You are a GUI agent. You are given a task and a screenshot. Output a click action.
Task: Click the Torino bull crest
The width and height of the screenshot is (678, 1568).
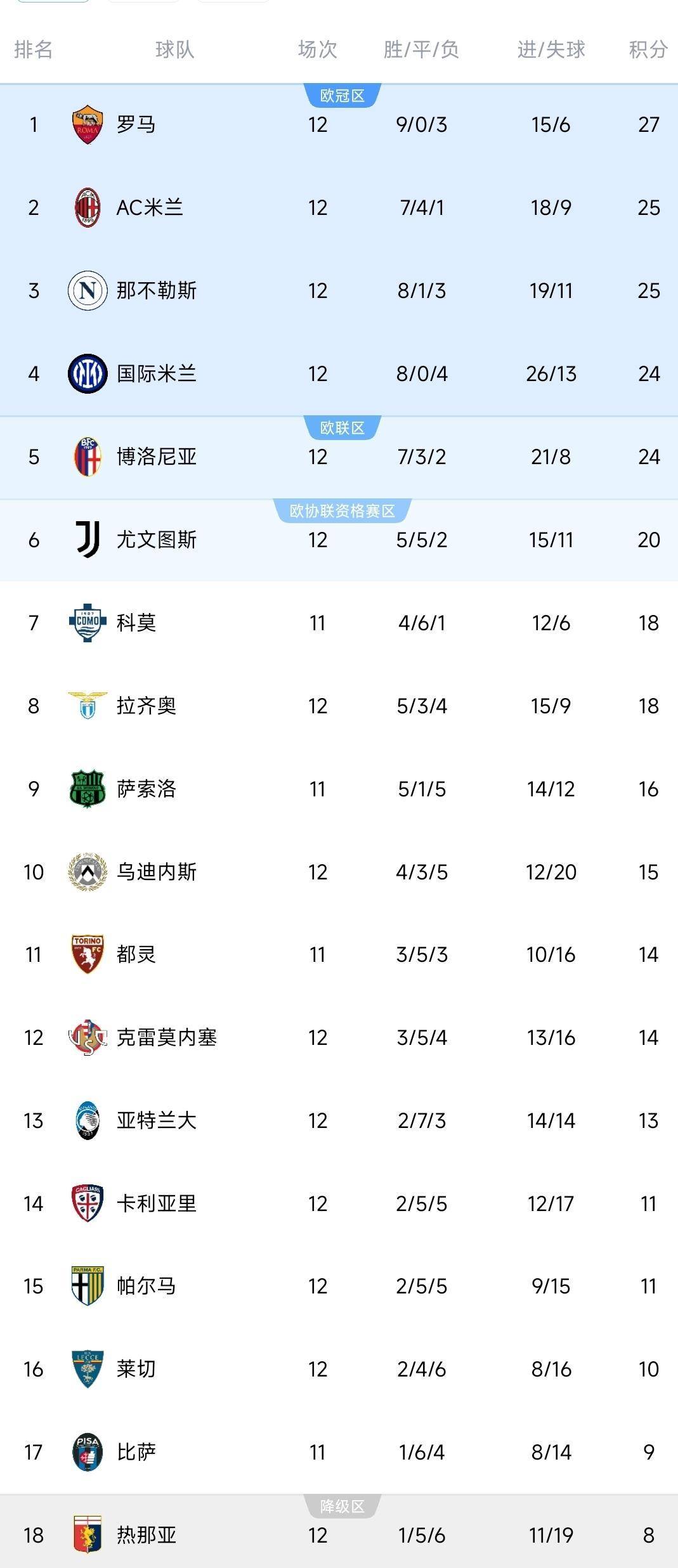pyautogui.click(x=88, y=954)
